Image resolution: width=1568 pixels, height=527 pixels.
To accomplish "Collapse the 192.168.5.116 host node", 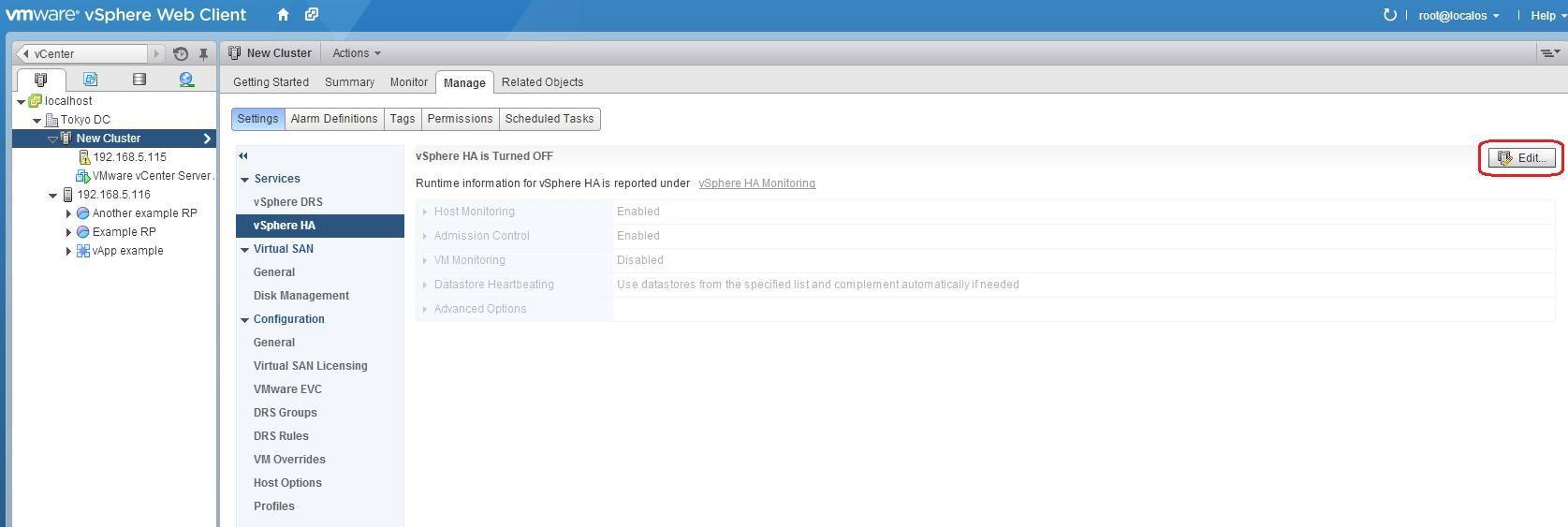I will pos(52,196).
